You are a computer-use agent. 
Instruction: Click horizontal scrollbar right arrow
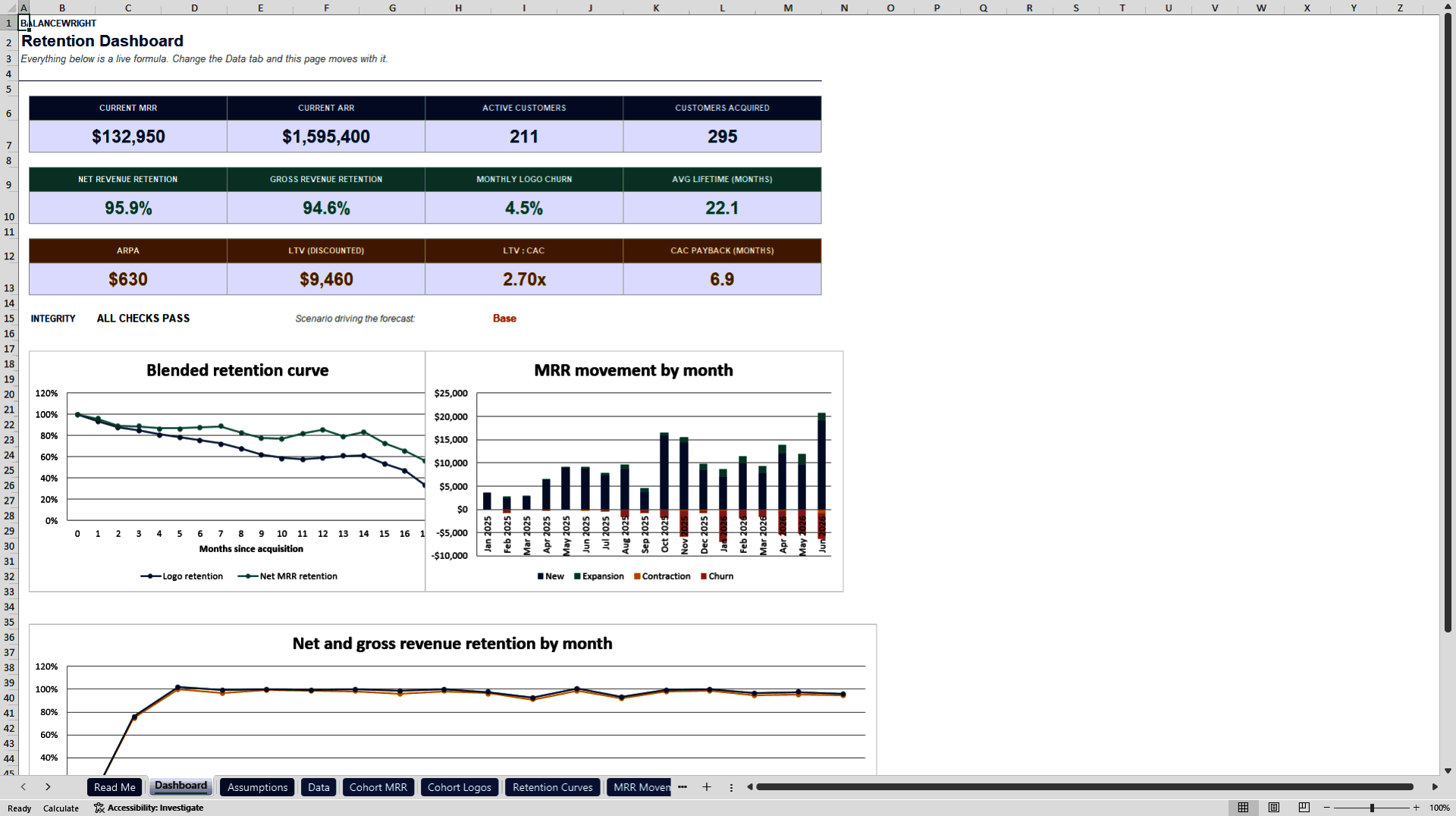[x=1435, y=787]
